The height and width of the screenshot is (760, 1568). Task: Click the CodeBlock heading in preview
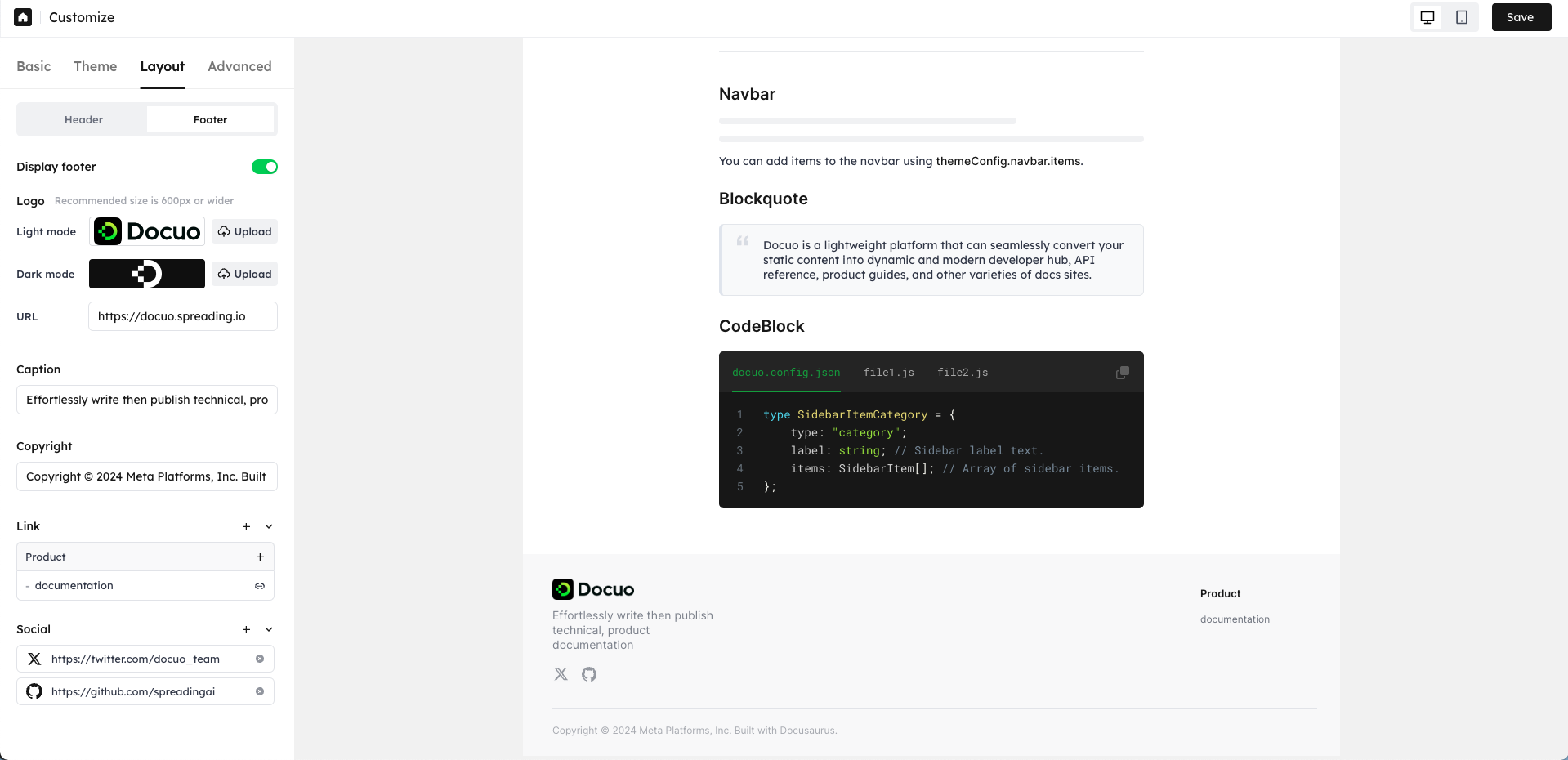[x=762, y=326]
